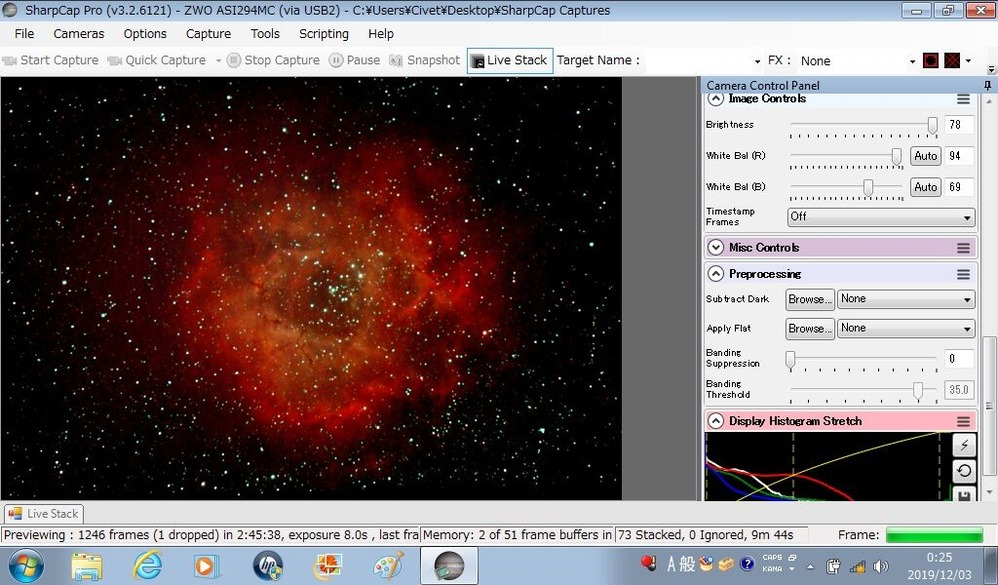Open the Timestamp Frames dropdown

click(881, 217)
